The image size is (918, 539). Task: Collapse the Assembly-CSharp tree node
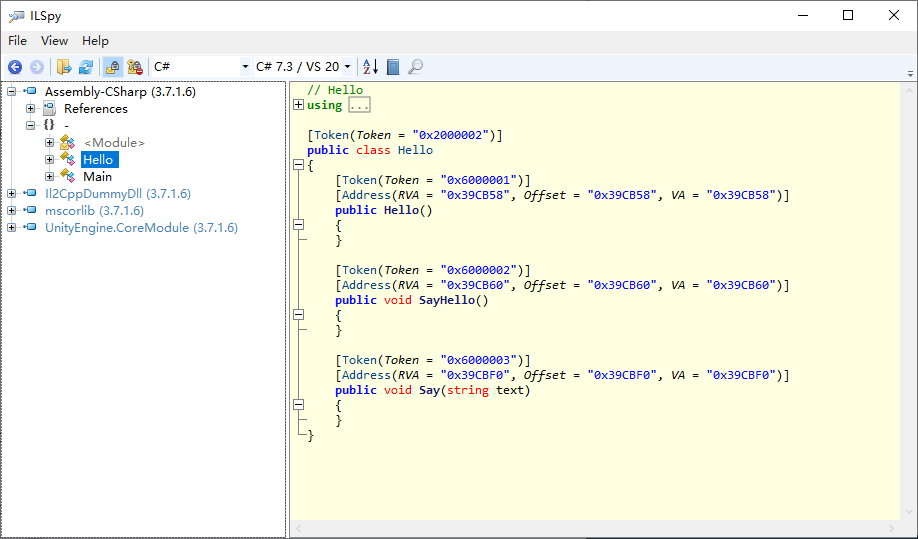[x=11, y=91]
